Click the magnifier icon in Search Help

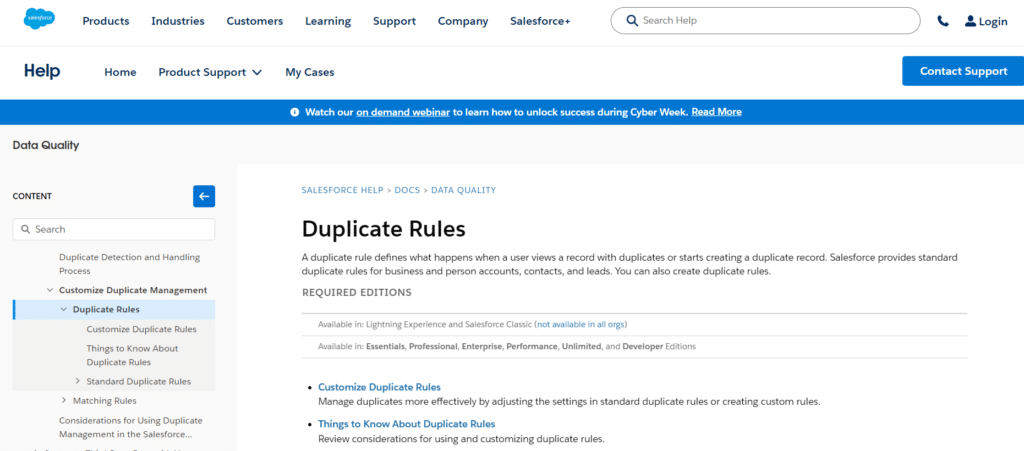tap(632, 20)
